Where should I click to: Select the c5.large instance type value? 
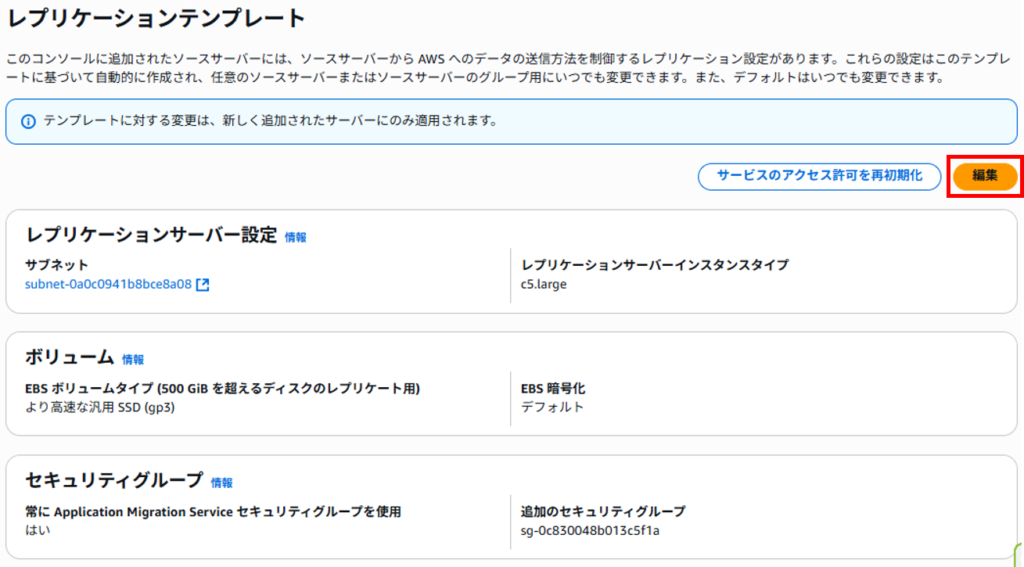click(x=544, y=285)
